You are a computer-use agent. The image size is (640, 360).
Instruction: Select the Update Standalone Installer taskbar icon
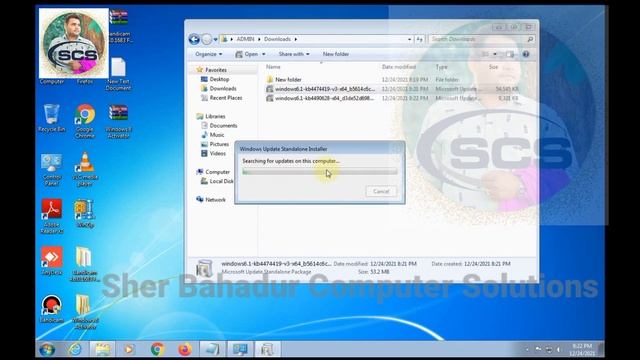point(267,349)
